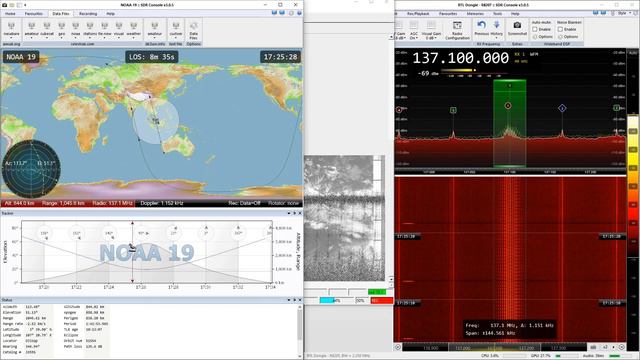This screenshot has height=360, width=640.
Task: Click the 137.100.000 frequency display
Action: coord(460,58)
